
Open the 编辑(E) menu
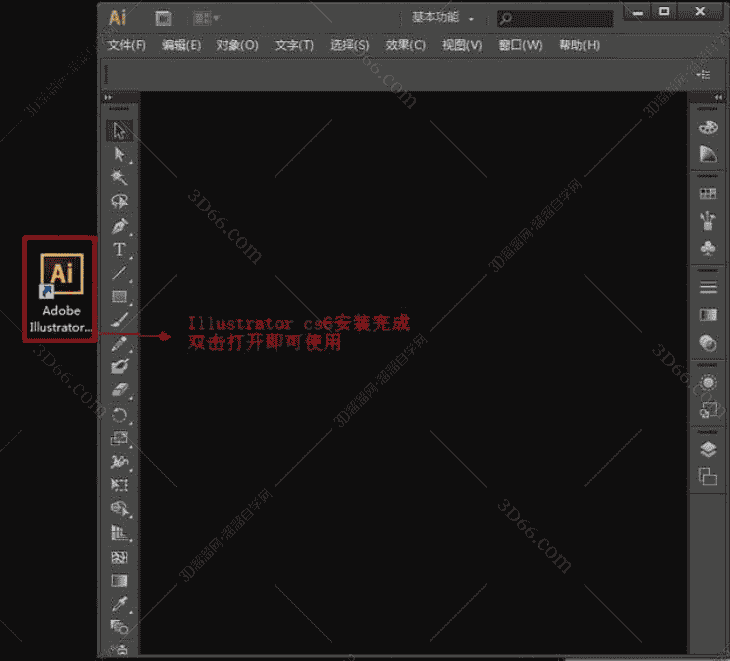point(182,45)
